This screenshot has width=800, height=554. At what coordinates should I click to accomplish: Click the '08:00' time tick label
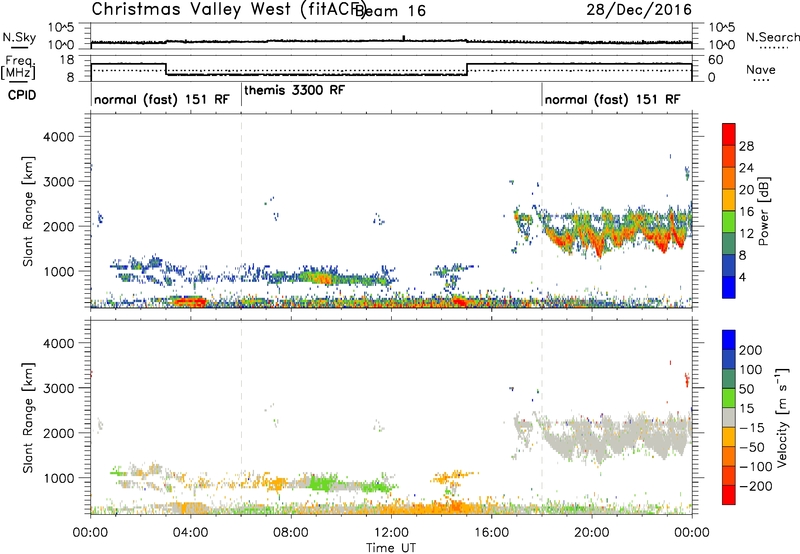[291, 533]
